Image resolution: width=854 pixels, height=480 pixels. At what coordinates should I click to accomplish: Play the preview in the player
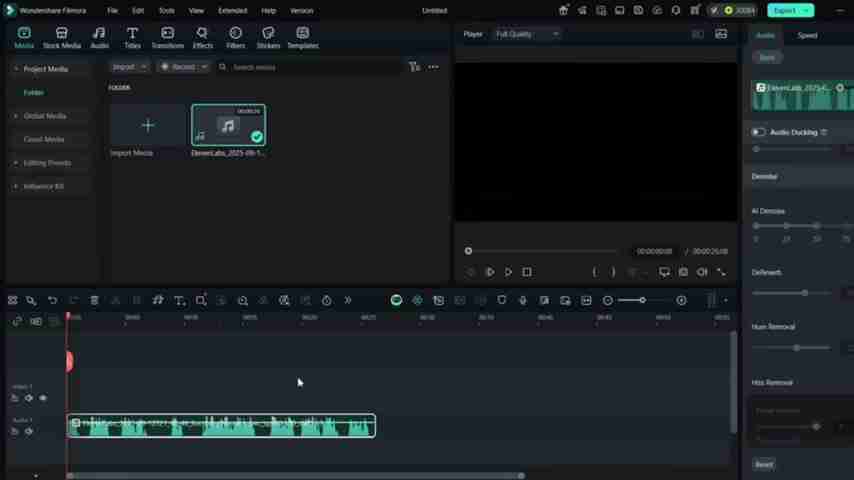(508, 272)
